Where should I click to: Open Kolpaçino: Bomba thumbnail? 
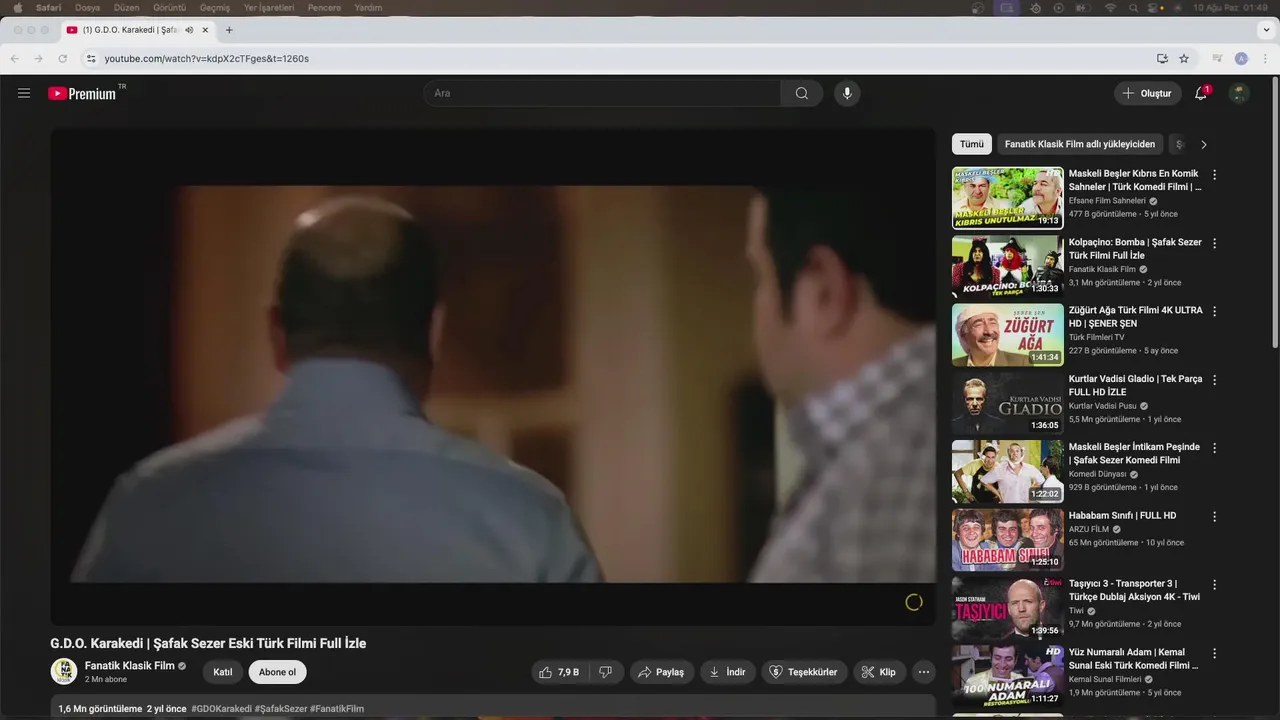(x=1007, y=266)
